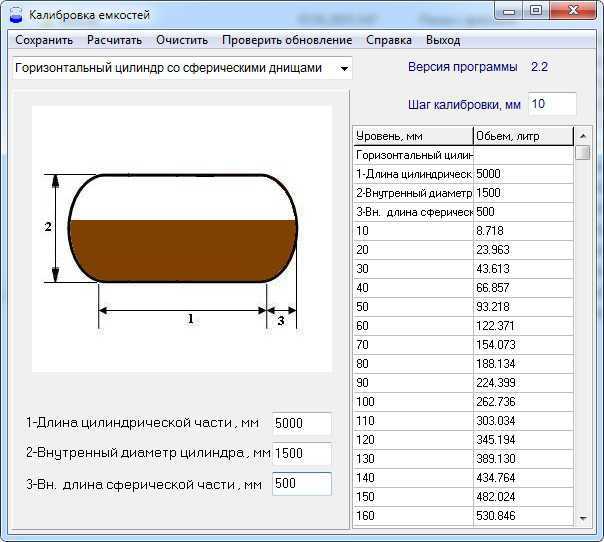Viewport: 604px width, 542px height.
Task: Click the Горизонтальный цилин table row
Action: coord(463,155)
